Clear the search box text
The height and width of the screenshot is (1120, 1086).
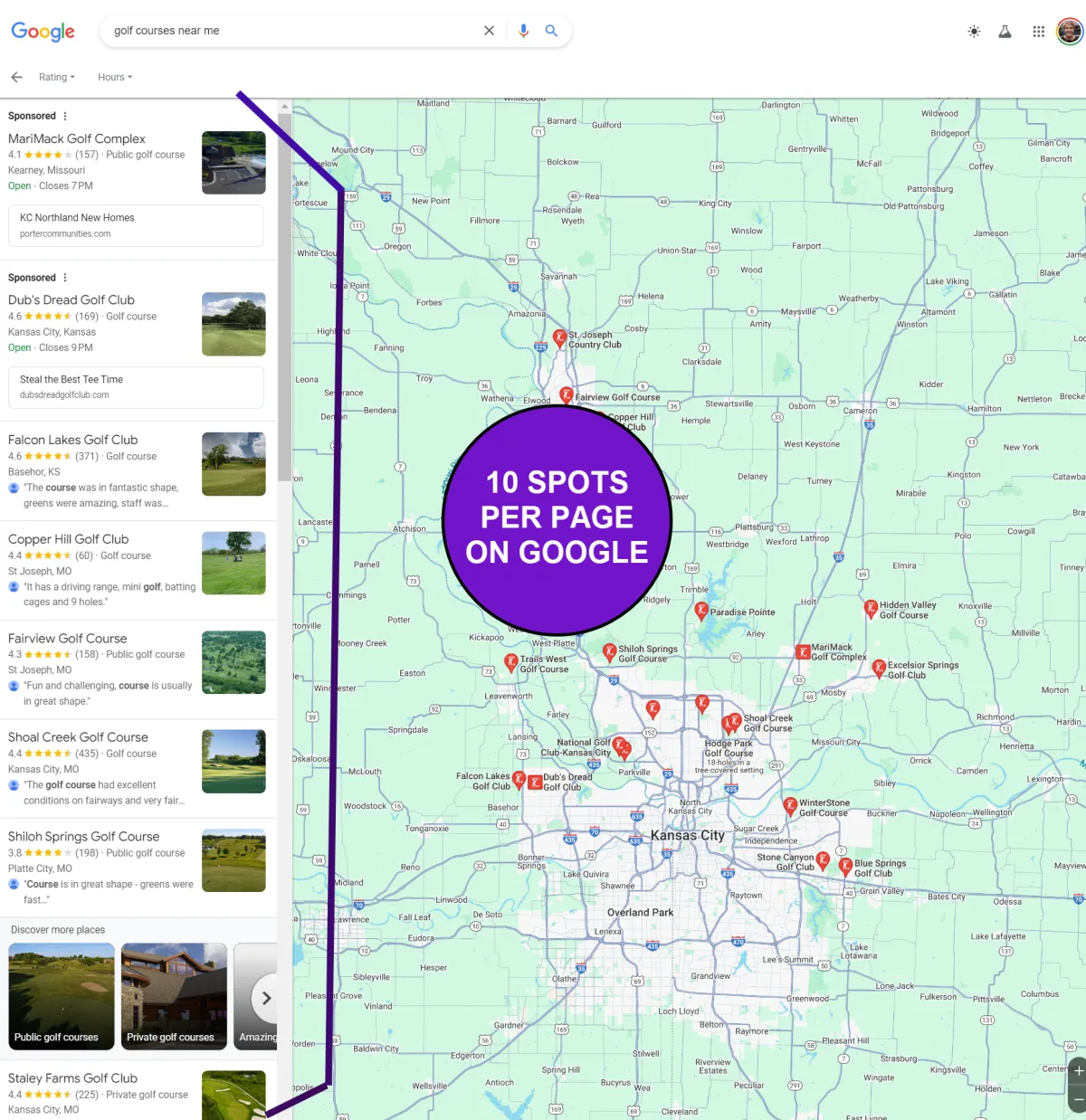489,31
